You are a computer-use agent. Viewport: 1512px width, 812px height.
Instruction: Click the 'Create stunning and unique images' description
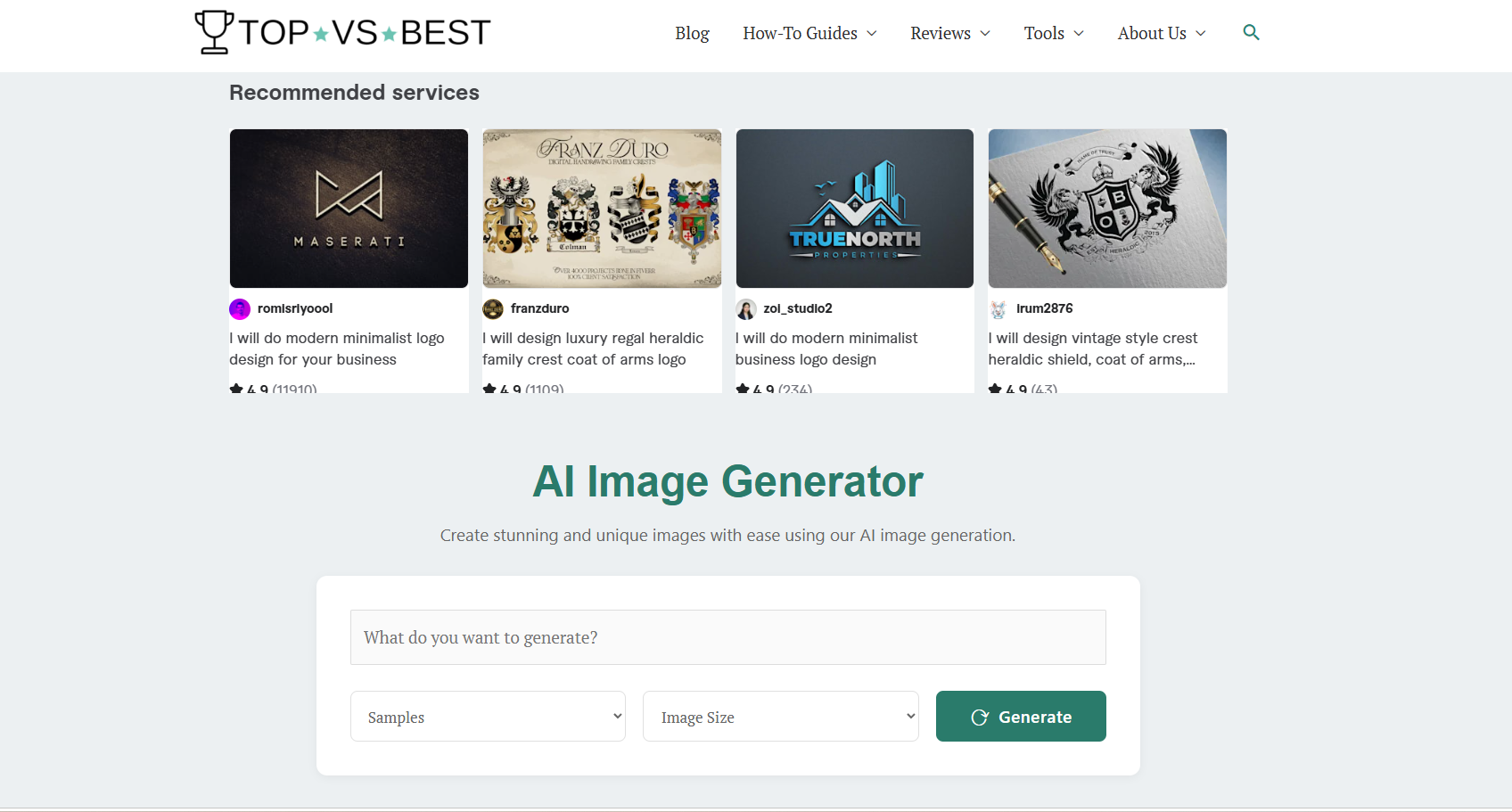pos(727,536)
